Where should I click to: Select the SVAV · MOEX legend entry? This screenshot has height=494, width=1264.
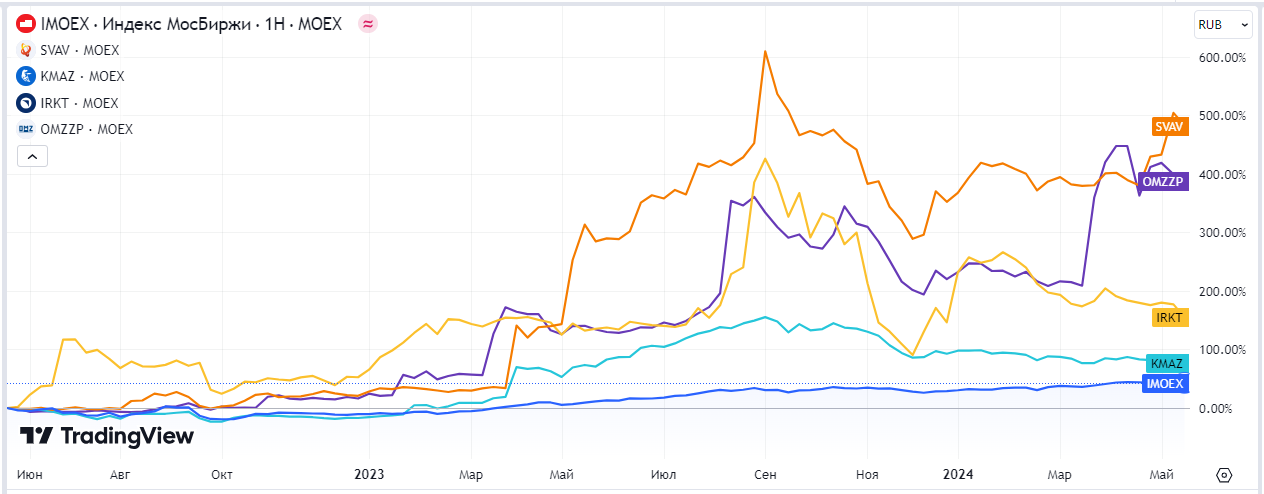coord(82,50)
